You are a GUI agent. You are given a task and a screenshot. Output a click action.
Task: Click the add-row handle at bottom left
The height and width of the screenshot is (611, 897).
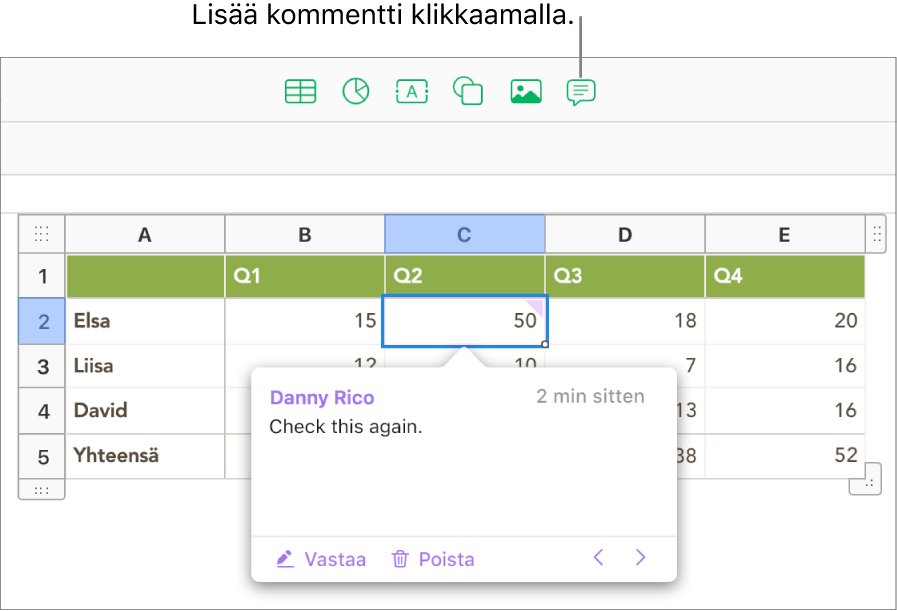pyautogui.click(x=42, y=490)
